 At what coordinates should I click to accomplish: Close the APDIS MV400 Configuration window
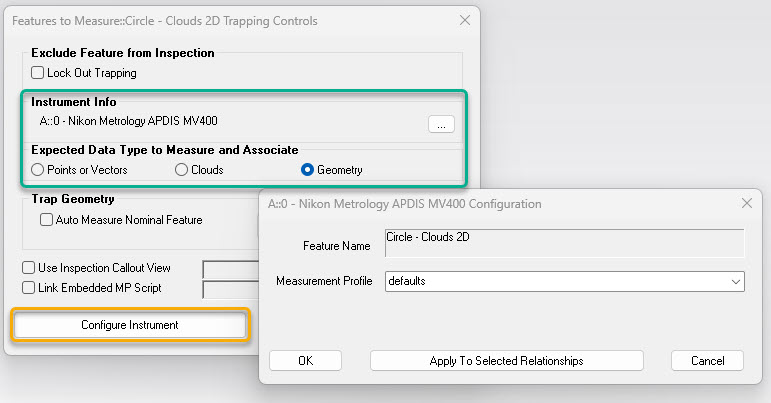pos(746,203)
